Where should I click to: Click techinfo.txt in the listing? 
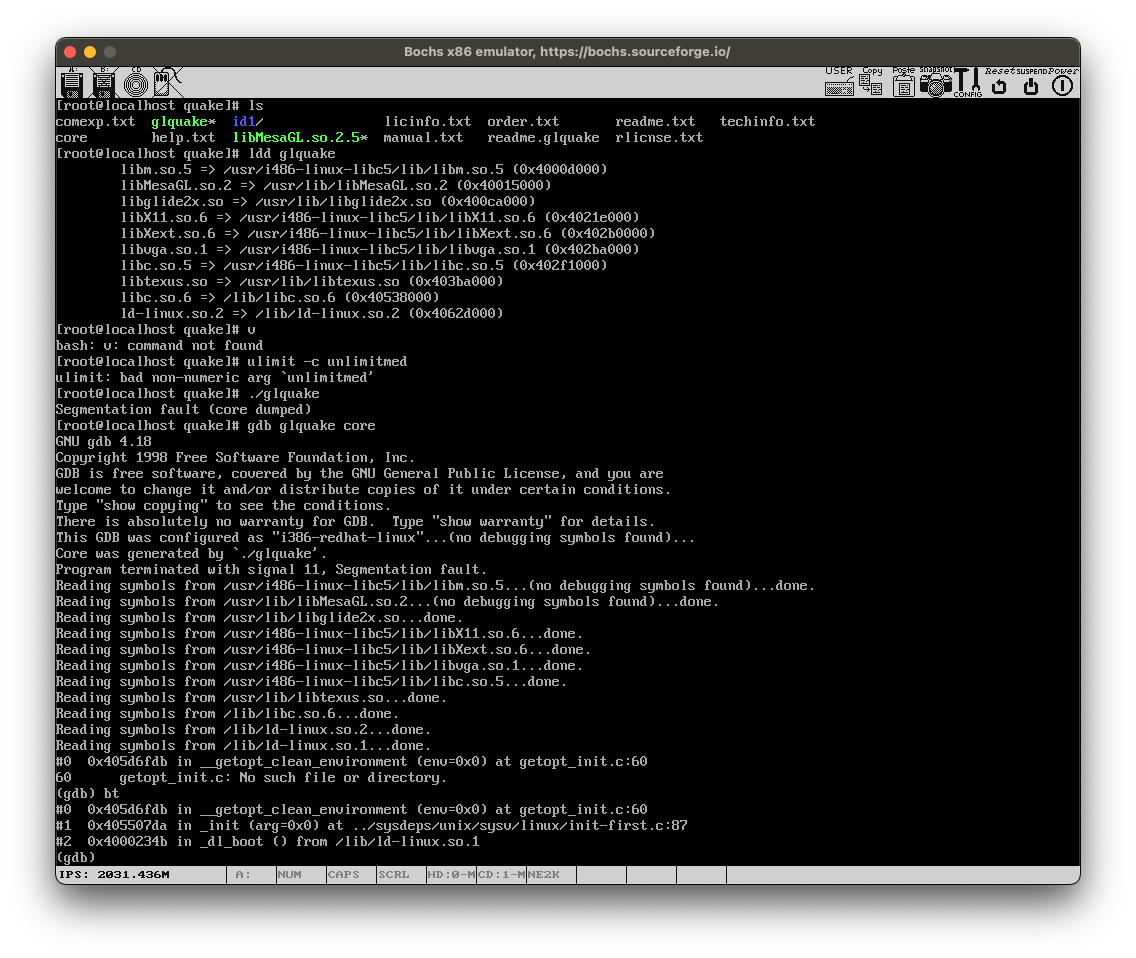point(767,122)
